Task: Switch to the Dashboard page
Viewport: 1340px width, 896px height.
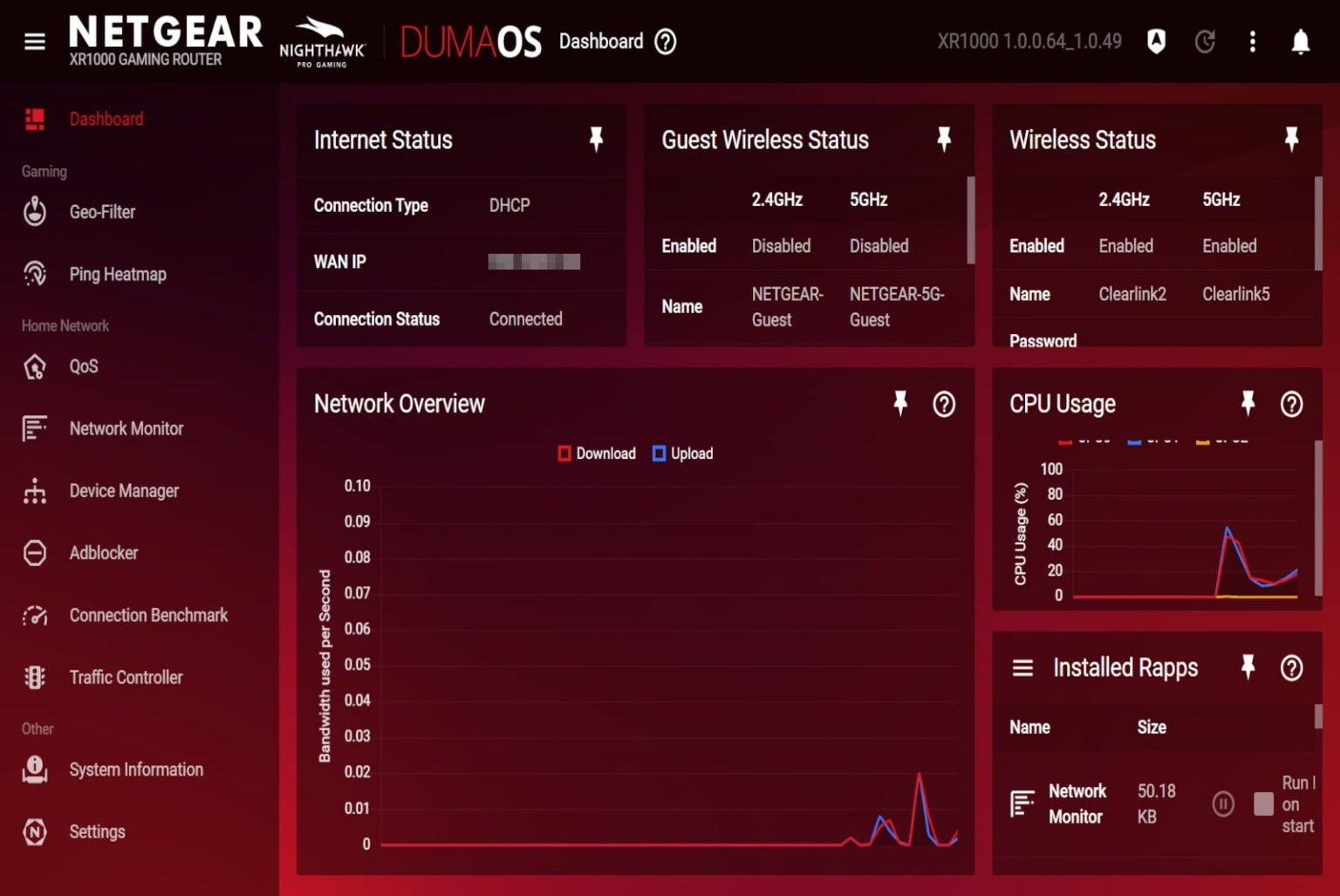Action: point(106,118)
